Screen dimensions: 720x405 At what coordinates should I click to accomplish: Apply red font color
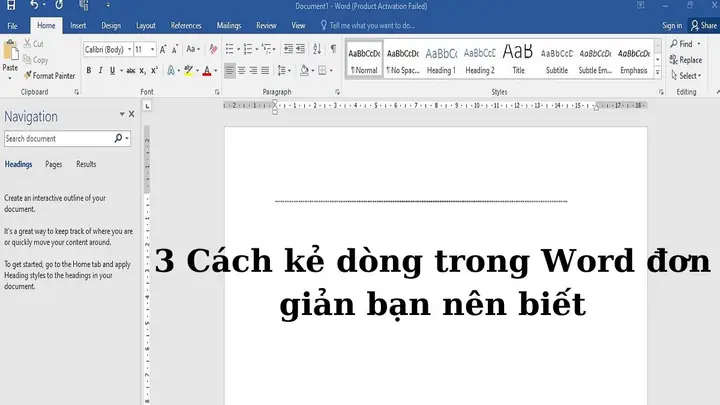[207, 71]
